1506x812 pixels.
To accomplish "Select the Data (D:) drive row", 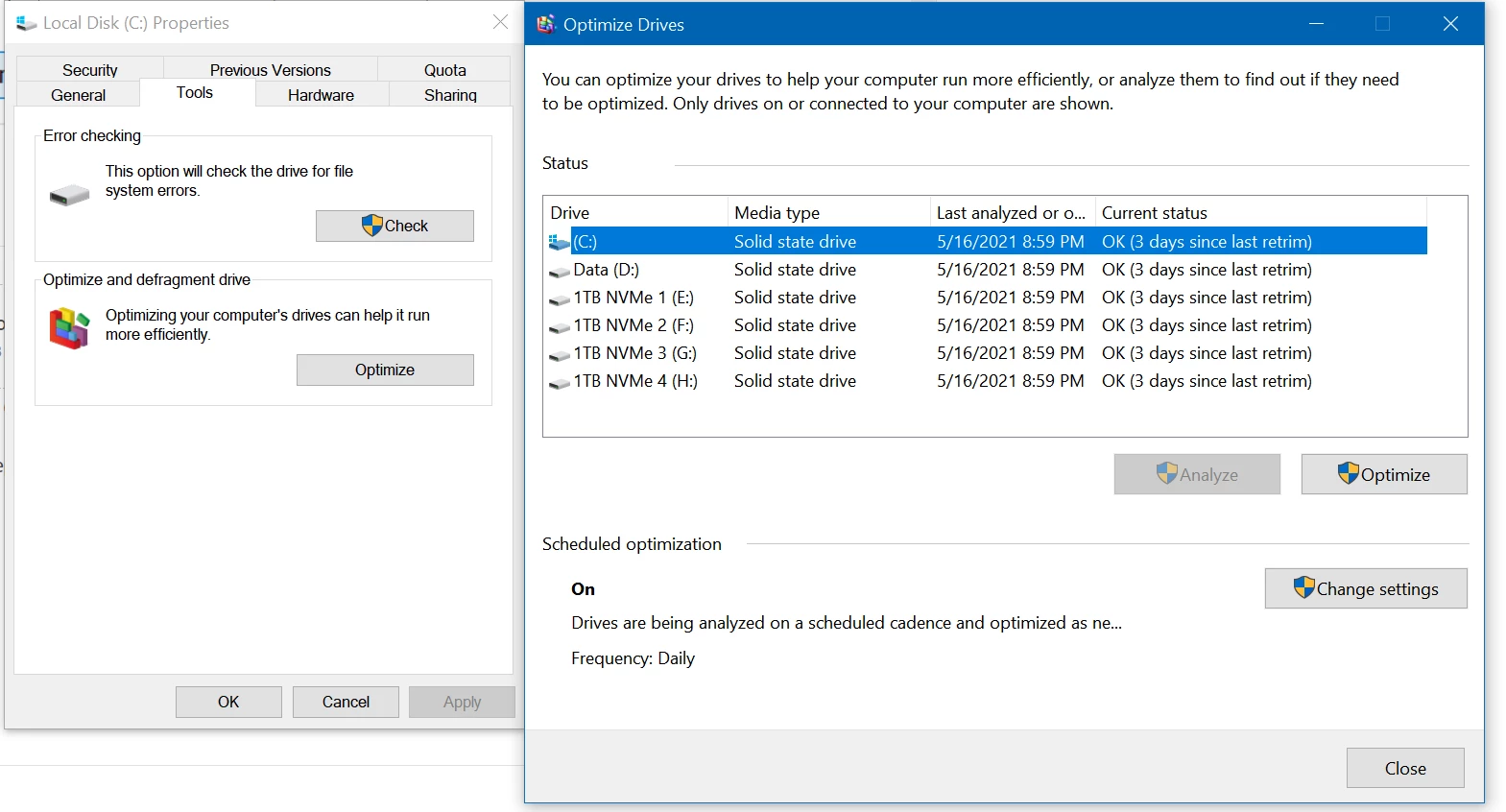I will 986,270.
